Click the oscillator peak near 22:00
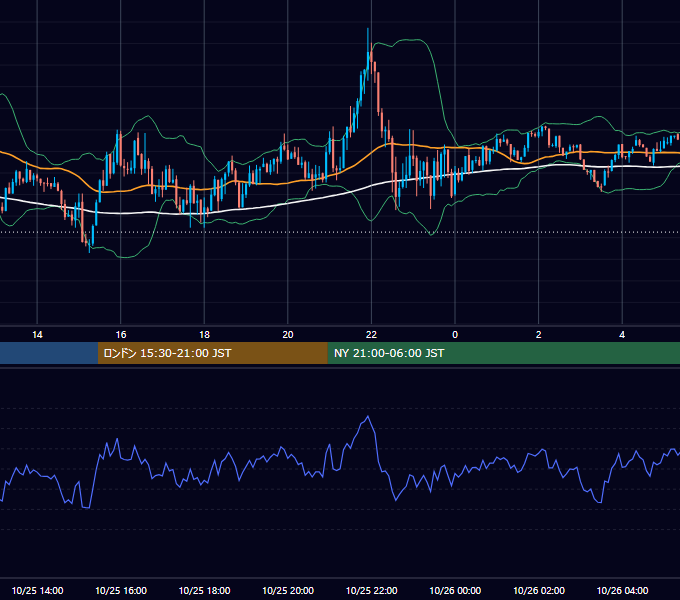The width and height of the screenshot is (680, 600). pyautogui.click(x=368, y=417)
